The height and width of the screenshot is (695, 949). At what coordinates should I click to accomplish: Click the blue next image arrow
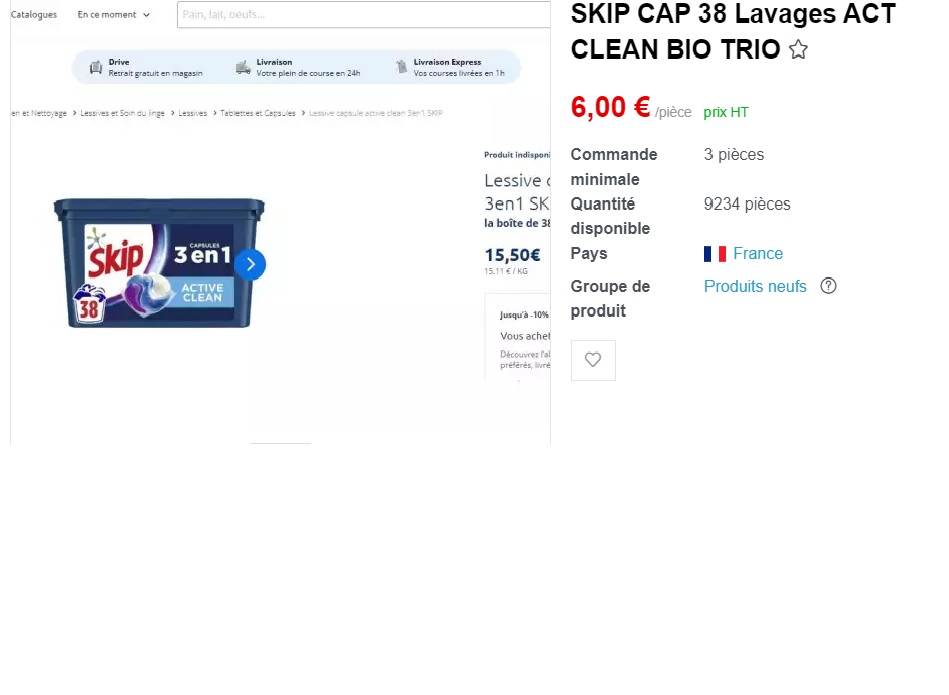[x=250, y=265]
